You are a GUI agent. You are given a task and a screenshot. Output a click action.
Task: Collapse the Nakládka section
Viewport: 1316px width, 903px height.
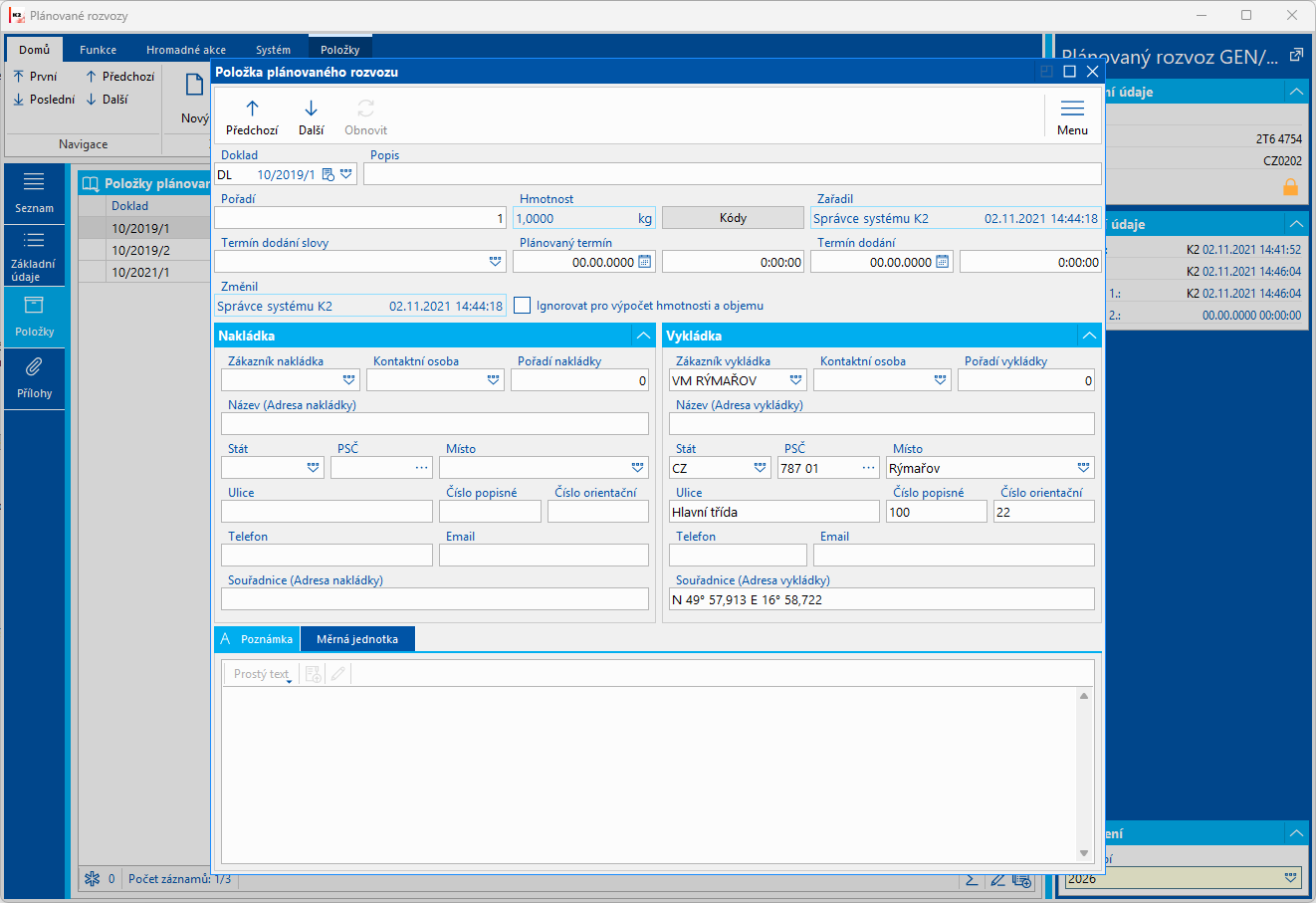pos(643,336)
